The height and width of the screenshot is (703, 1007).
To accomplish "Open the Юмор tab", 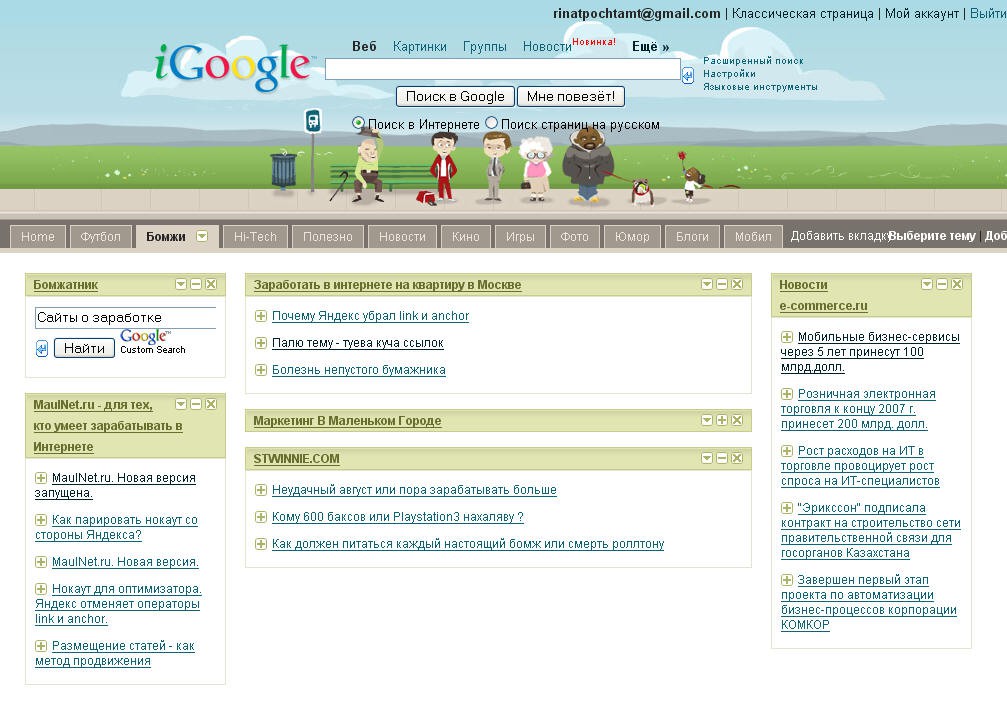I will coord(632,236).
